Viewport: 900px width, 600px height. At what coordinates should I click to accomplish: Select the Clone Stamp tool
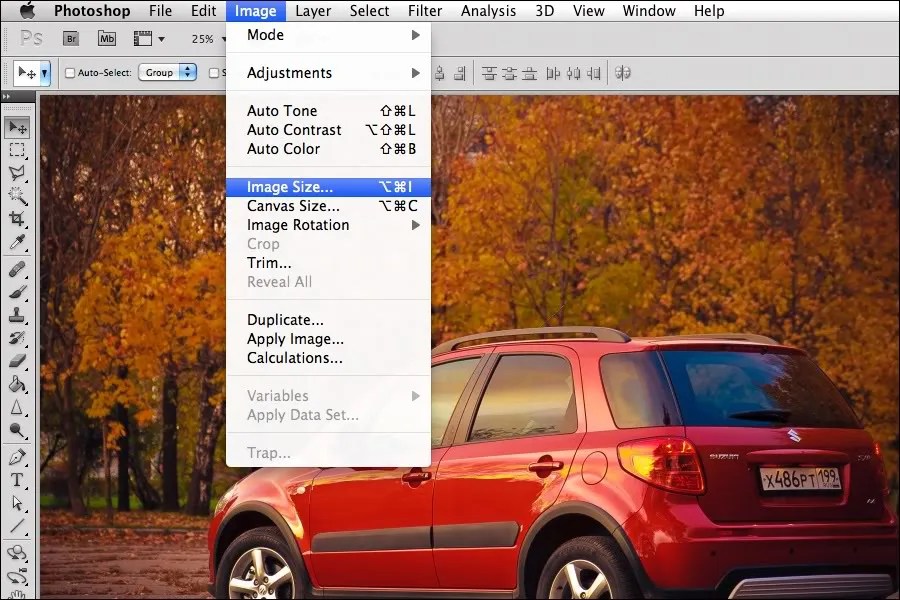click(17, 315)
